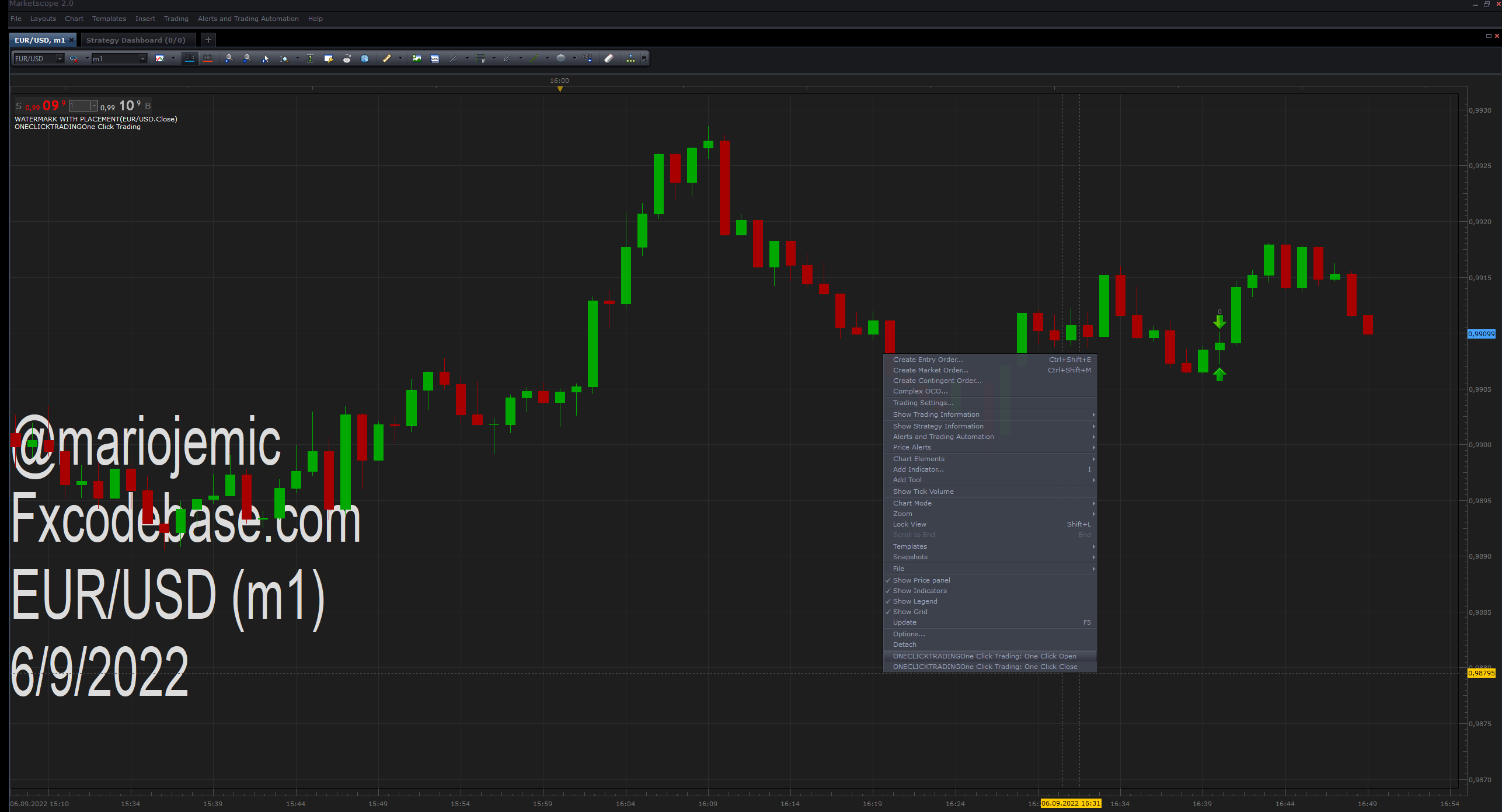Click the green up arrow chart marker

(x=1219, y=374)
